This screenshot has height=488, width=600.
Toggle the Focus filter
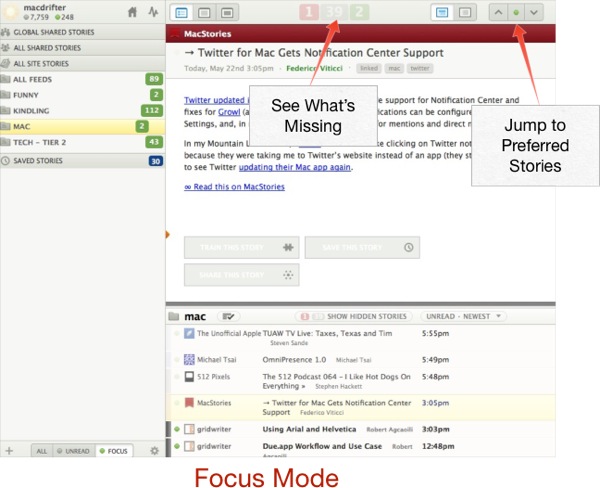point(114,451)
